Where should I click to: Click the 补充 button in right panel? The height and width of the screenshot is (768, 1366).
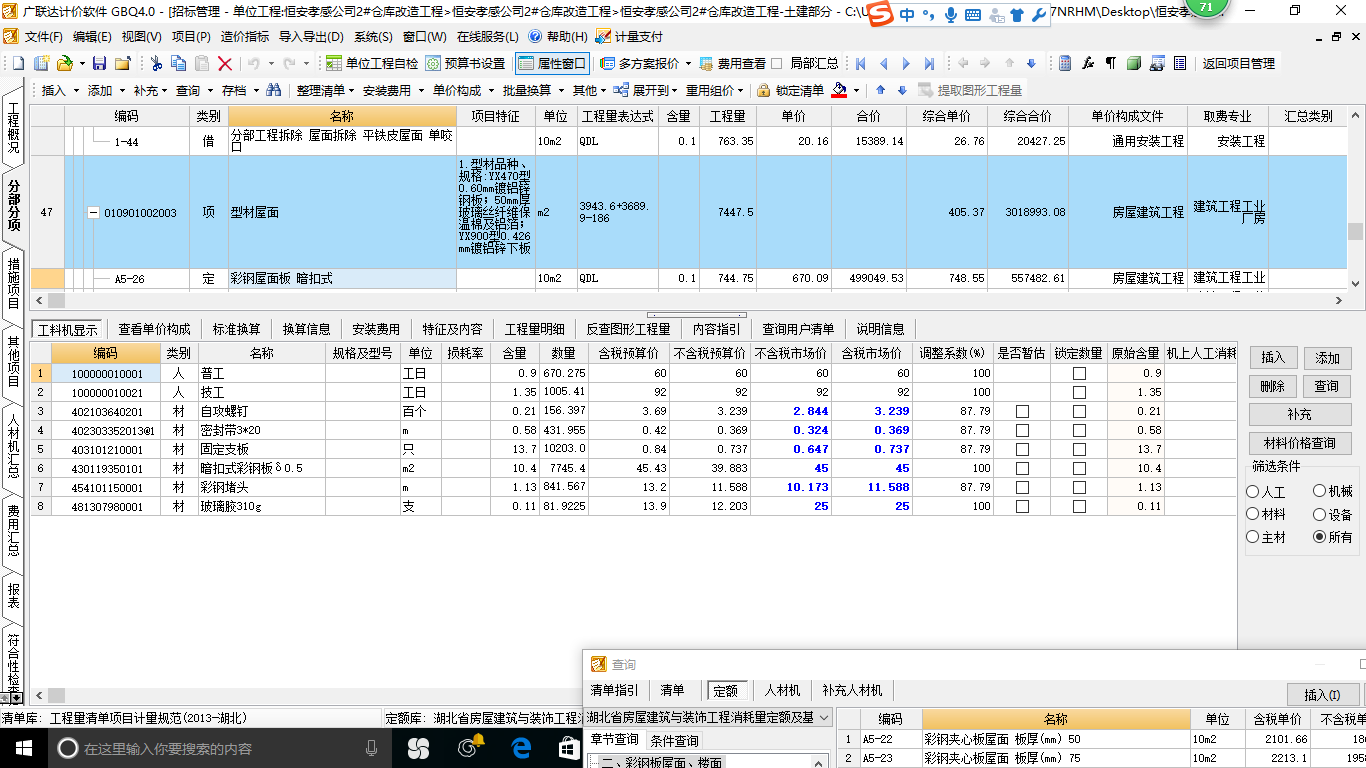click(1300, 414)
